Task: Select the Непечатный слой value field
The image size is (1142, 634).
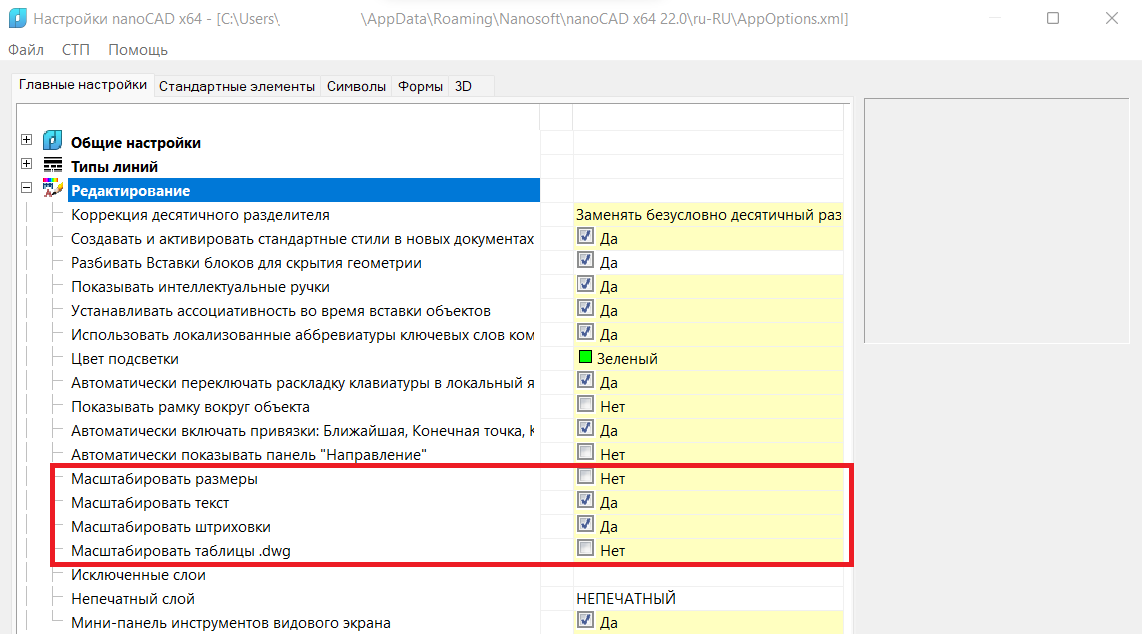Action: 707,599
